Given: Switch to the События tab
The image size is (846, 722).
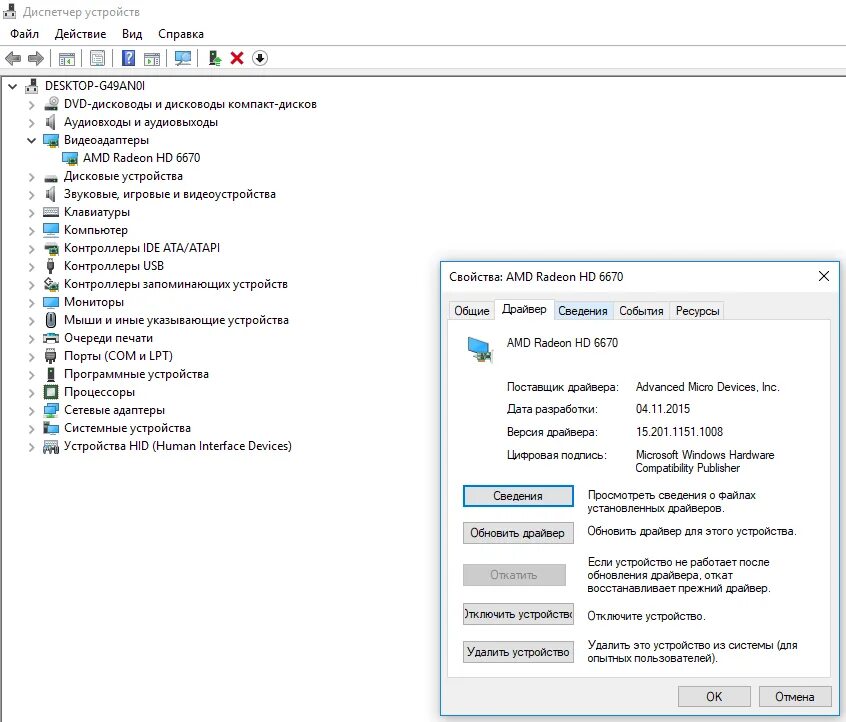Looking at the screenshot, I should 641,311.
